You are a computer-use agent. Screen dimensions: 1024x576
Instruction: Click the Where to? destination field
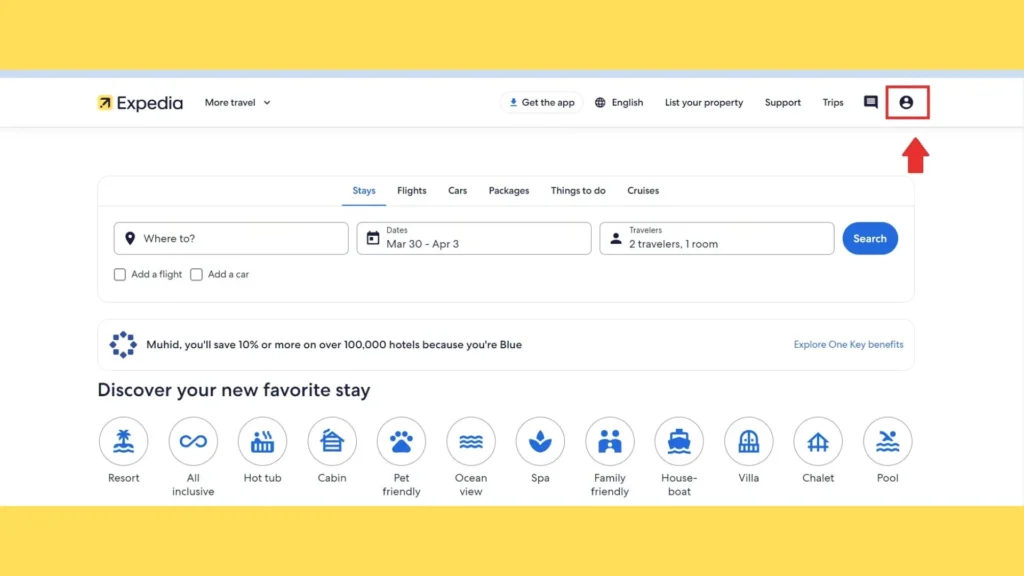(231, 238)
